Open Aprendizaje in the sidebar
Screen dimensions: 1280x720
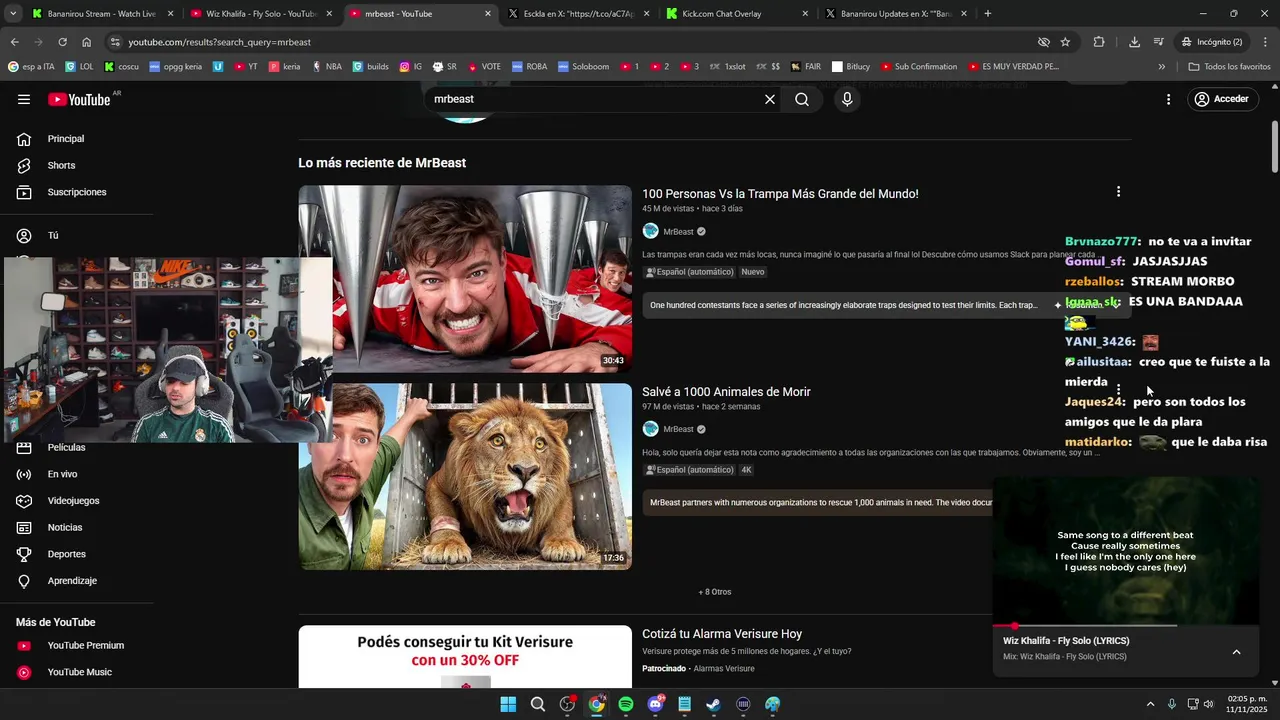pyautogui.click(x=72, y=581)
